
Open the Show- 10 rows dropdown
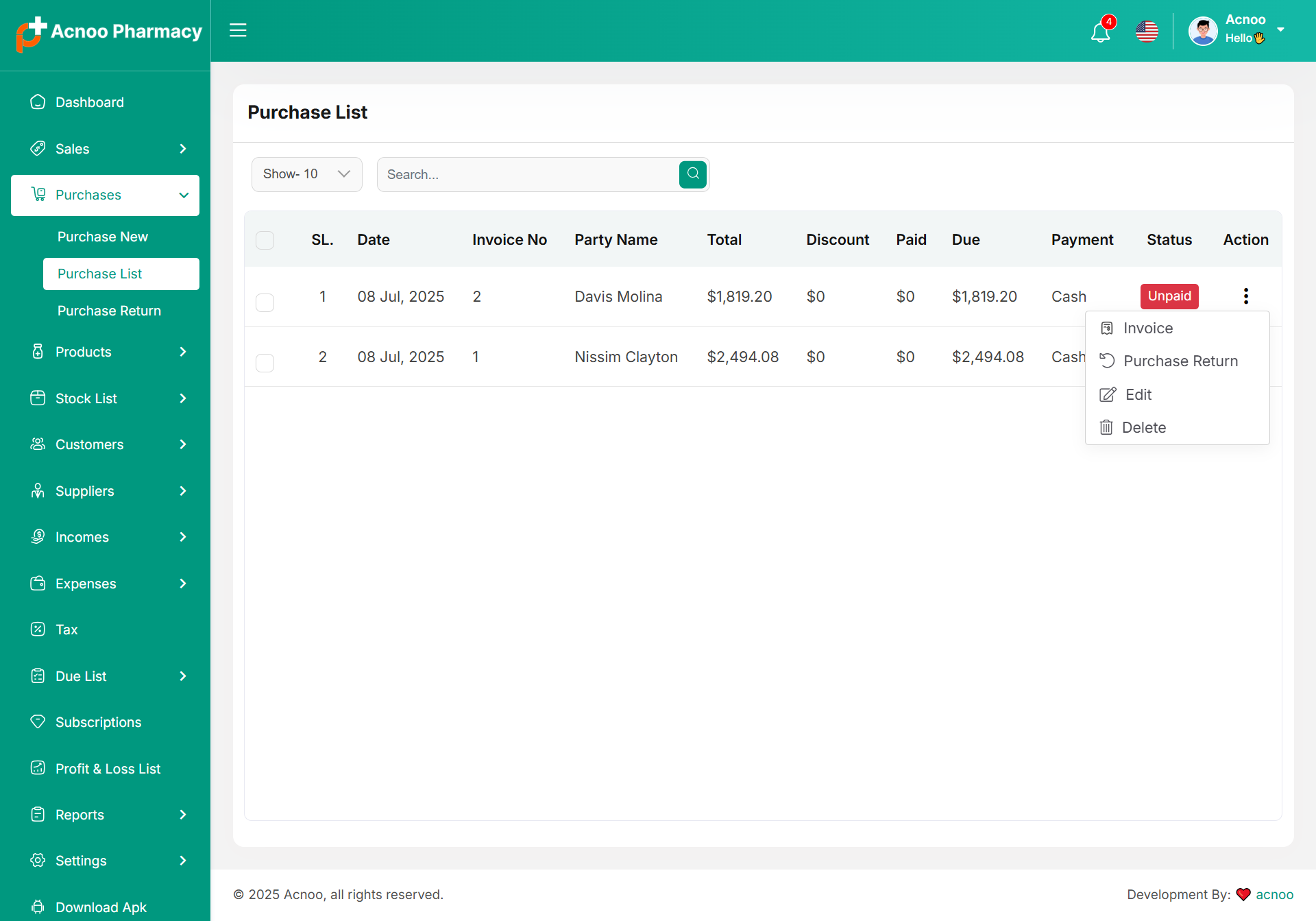(x=306, y=174)
